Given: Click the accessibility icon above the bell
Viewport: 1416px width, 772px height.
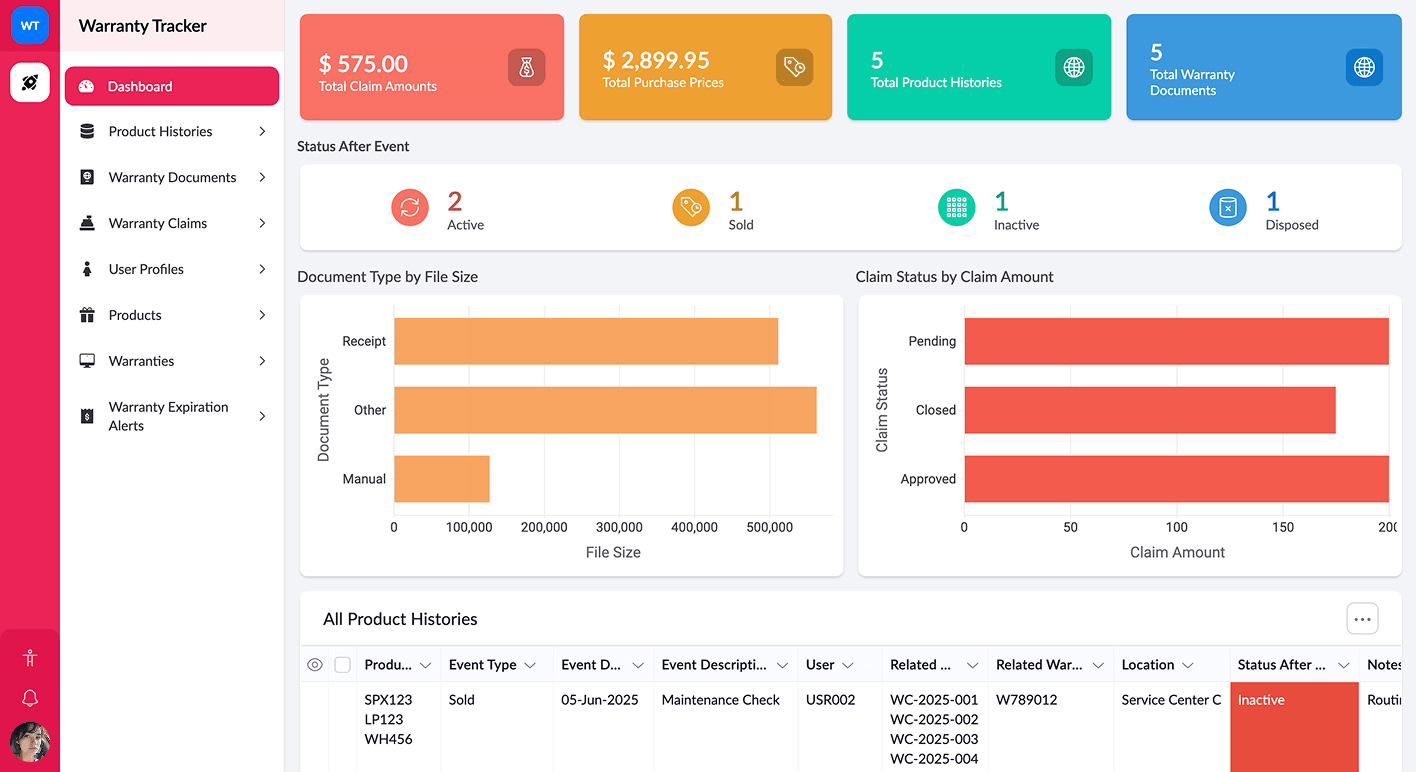Looking at the screenshot, I should point(30,658).
